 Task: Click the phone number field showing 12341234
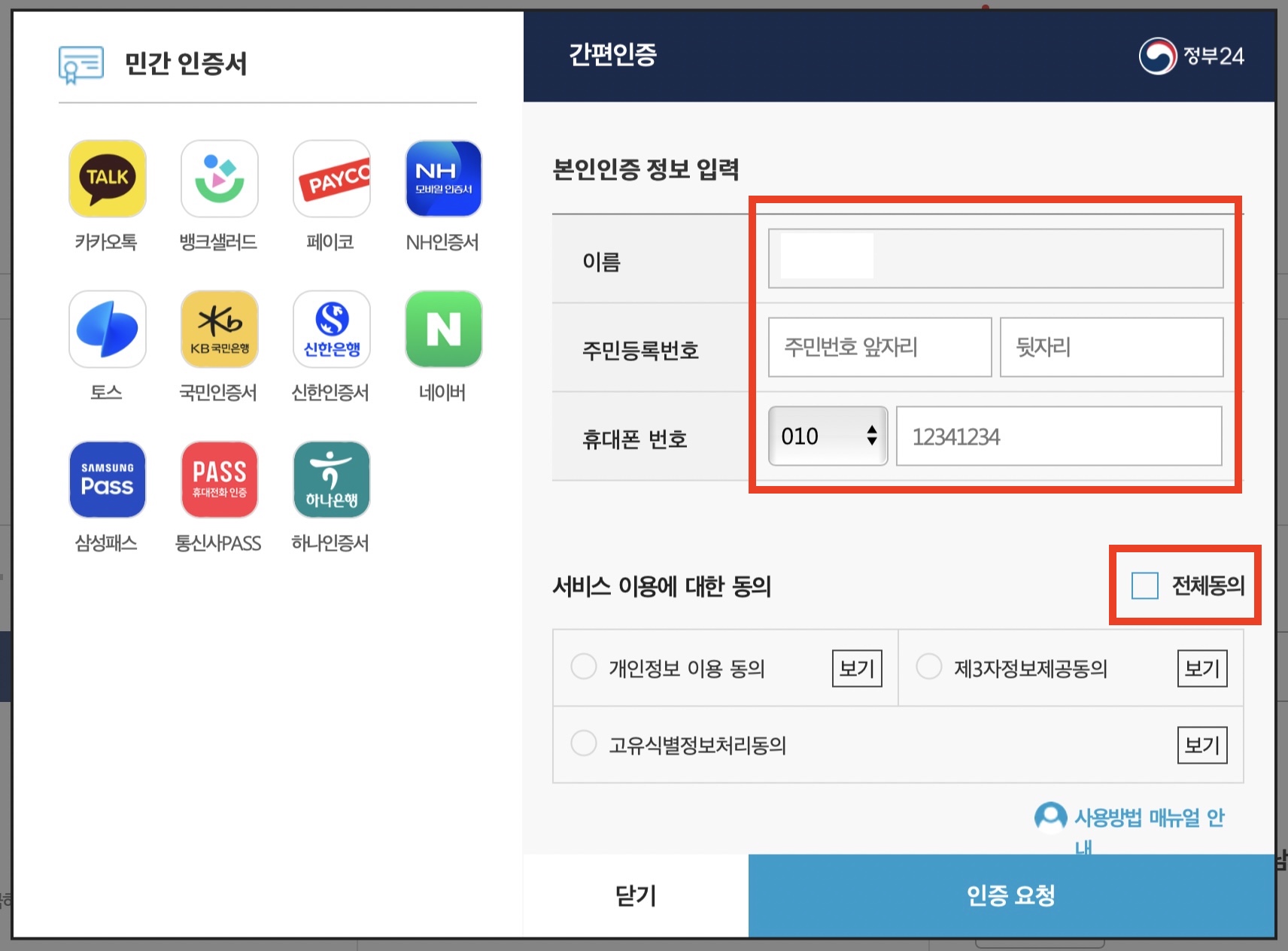click(1059, 436)
